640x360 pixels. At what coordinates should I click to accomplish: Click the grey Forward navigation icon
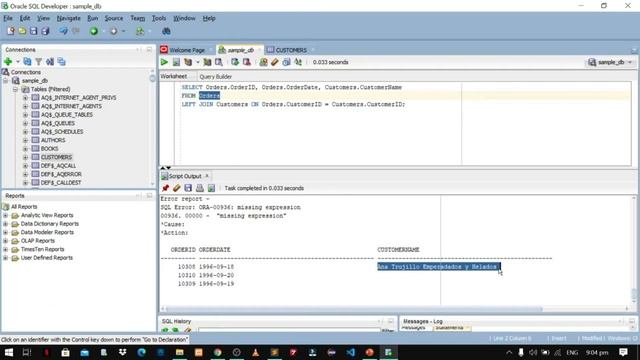coord(113,31)
